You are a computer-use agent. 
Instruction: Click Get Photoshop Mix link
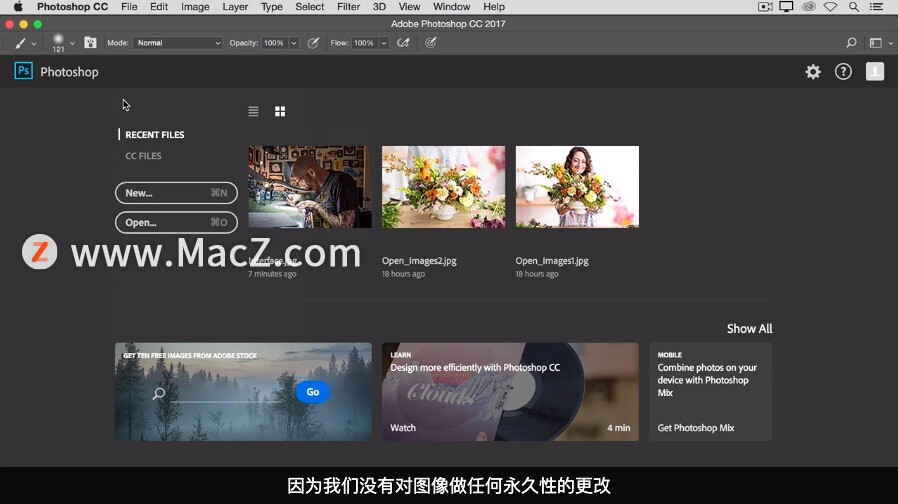point(696,428)
